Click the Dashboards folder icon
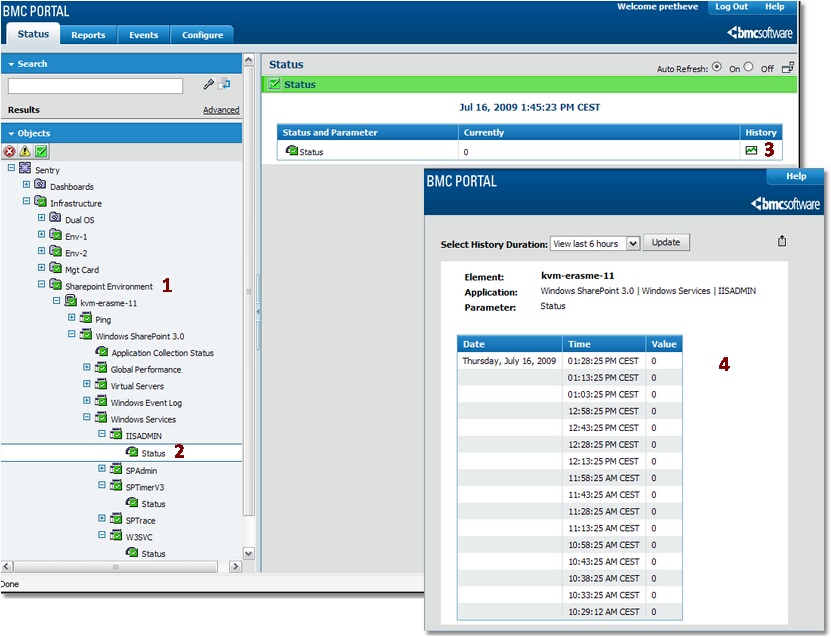This screenshot has width=831, height=638. click(x=40, y=184)
